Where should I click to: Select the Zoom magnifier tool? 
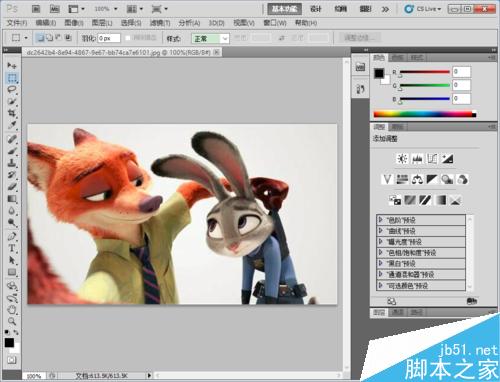click(x=12, y=321)
